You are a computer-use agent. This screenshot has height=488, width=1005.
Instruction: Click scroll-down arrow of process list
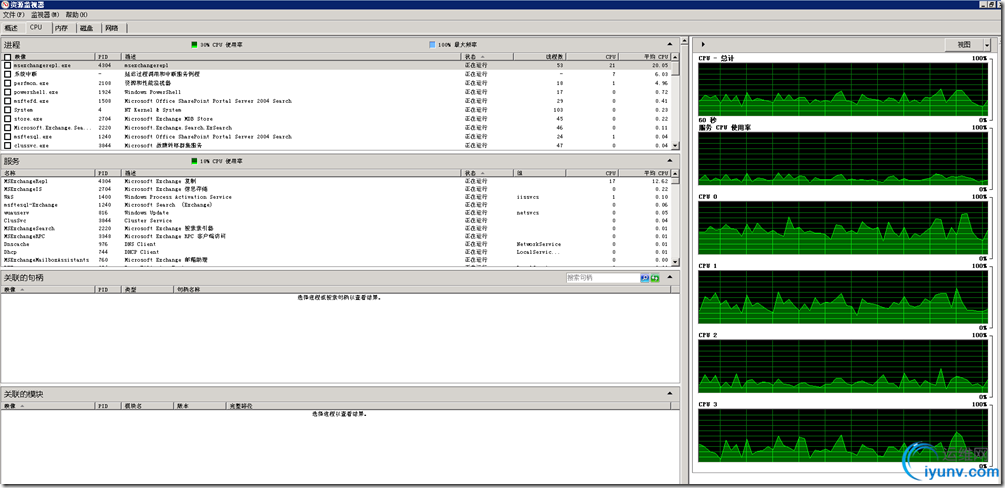tap(675, 147)
